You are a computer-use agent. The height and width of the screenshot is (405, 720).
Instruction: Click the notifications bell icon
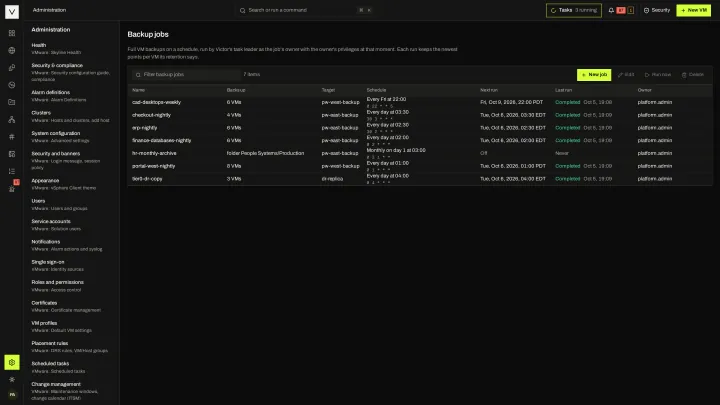tap(611, 10)
